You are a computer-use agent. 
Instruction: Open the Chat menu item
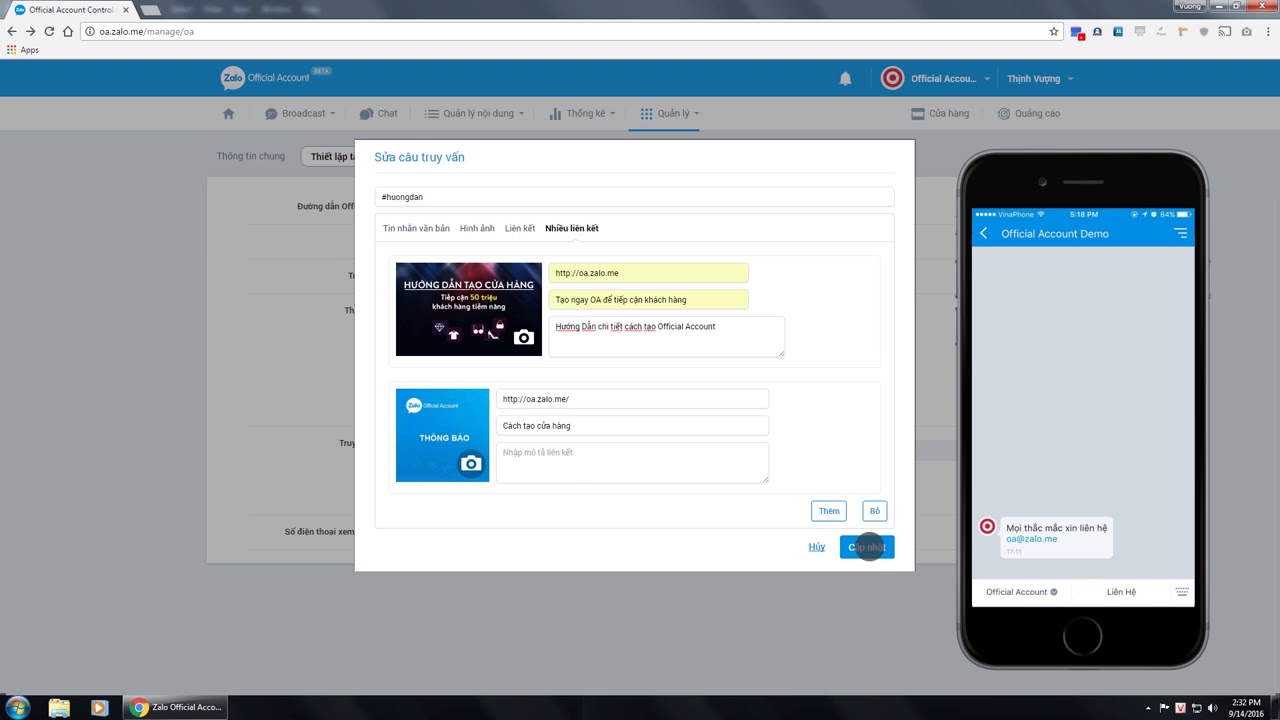[x=379, y=113]
